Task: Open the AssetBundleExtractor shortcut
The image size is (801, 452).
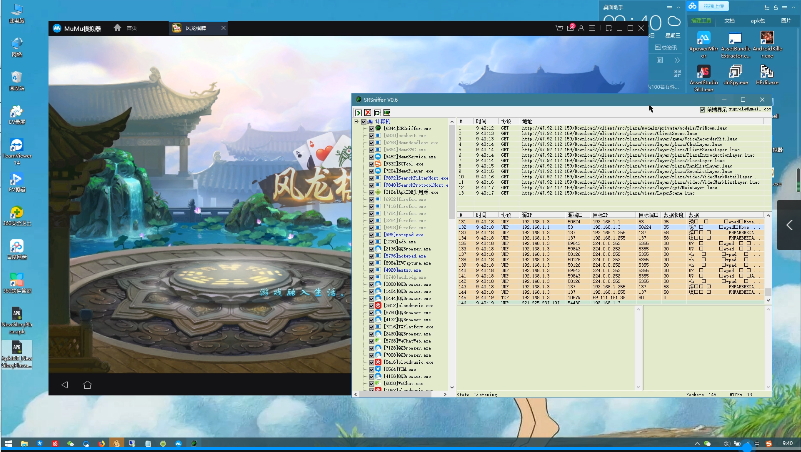Action: [735, 44]
